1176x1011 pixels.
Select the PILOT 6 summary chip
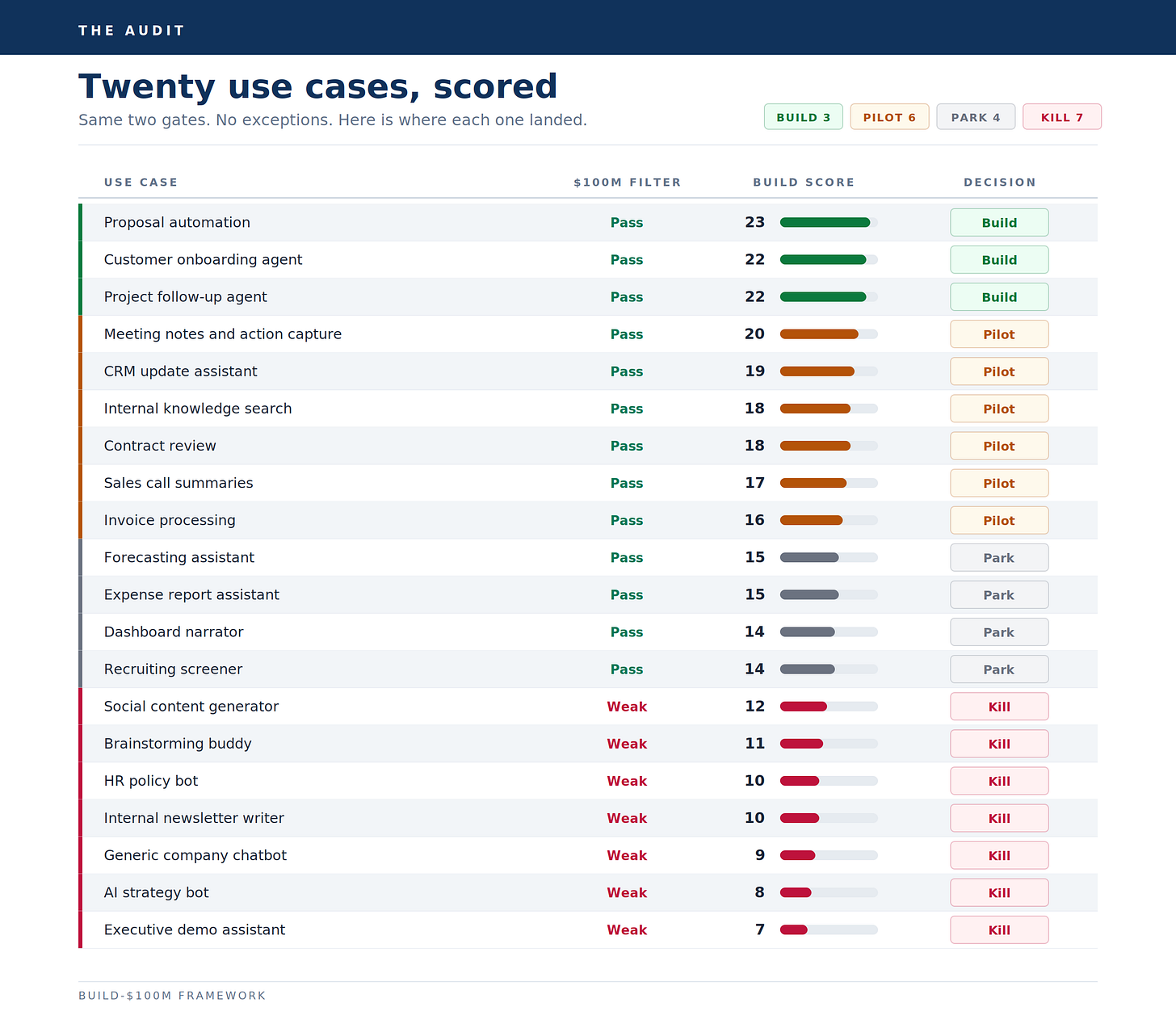pos(889,117)
